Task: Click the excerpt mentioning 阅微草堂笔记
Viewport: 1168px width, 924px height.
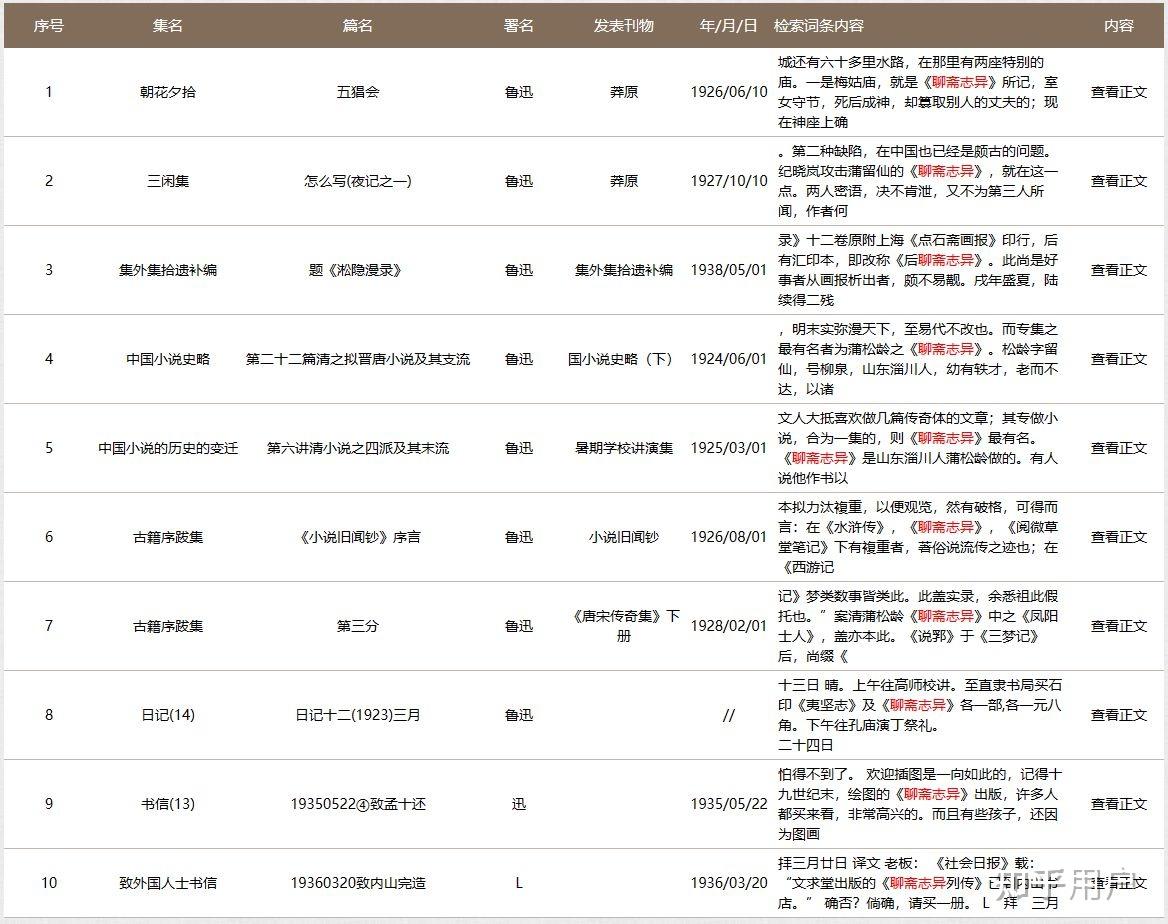Action: coord(918,537)
